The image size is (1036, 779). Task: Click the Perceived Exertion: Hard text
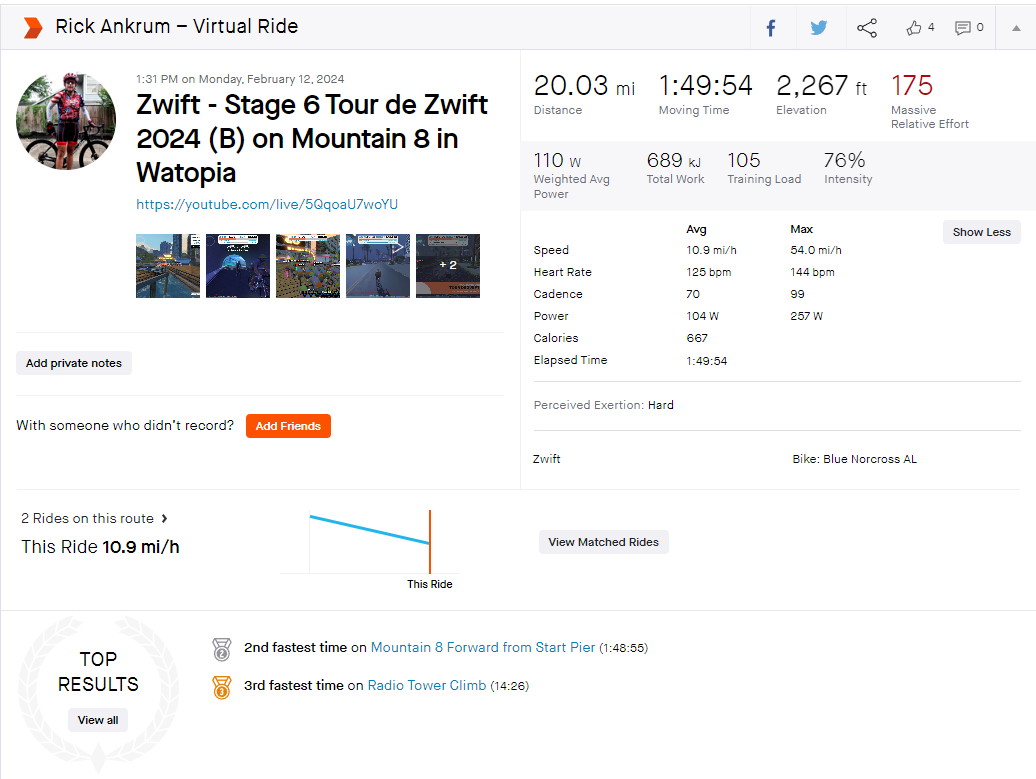point(603,405)
